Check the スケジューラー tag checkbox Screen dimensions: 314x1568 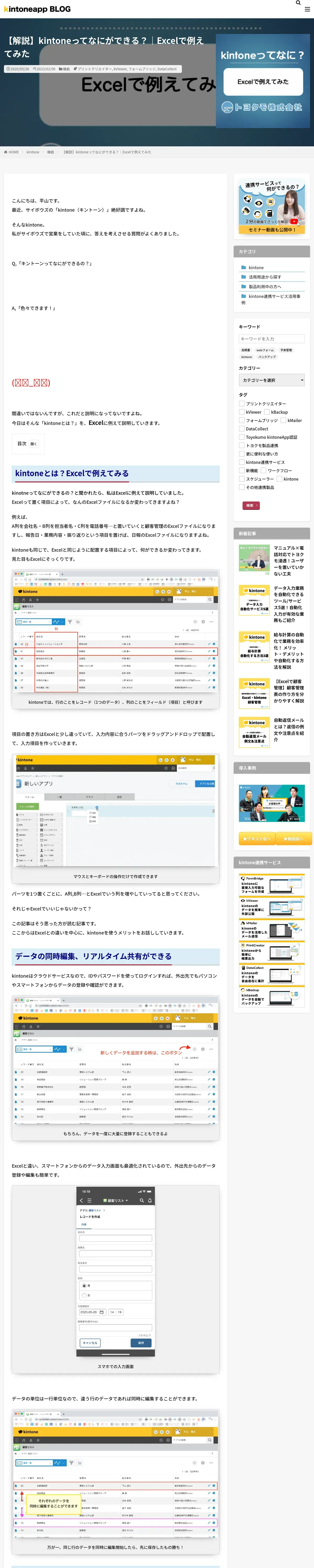(x=242, y=479)
